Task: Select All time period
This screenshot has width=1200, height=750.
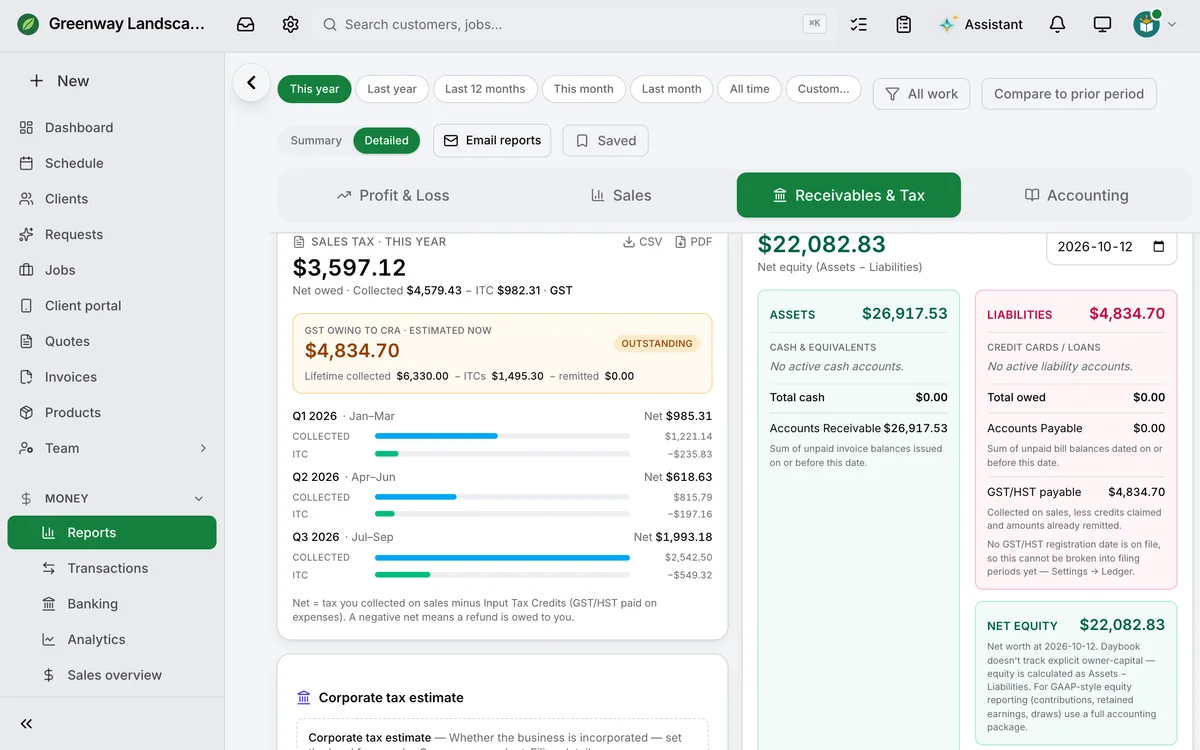Action: 750,89
